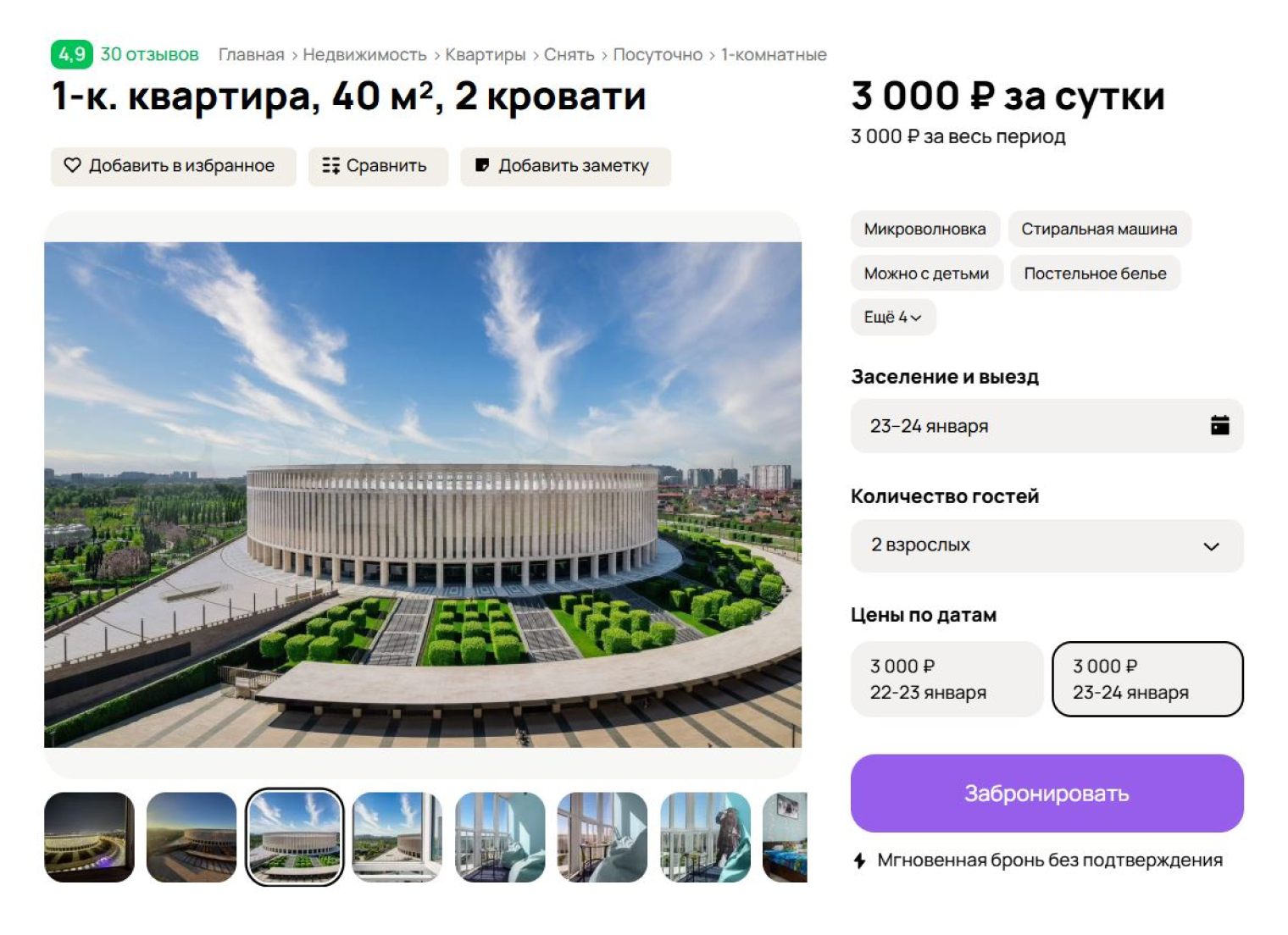Open the guests dropdown showing 2 взрослых

[x=1046, y=545]
